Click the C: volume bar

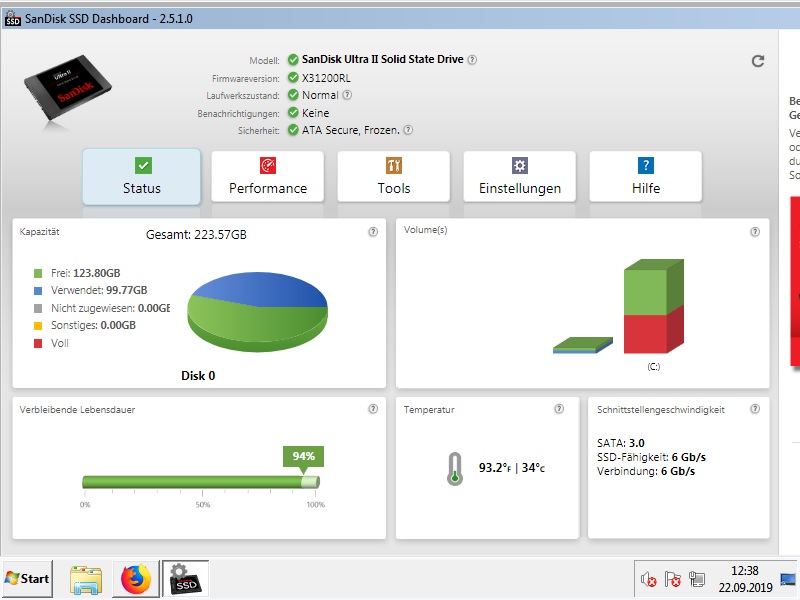click(654, 306)
